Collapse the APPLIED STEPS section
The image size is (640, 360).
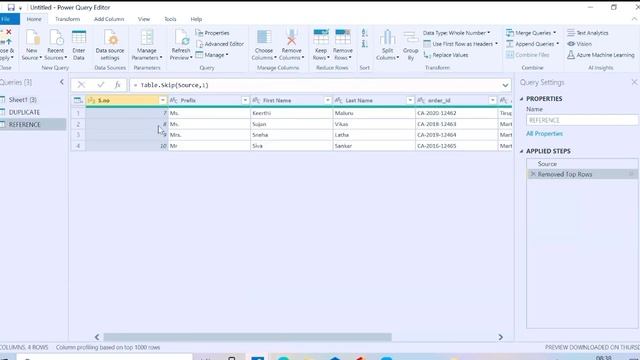click(522, 151)
